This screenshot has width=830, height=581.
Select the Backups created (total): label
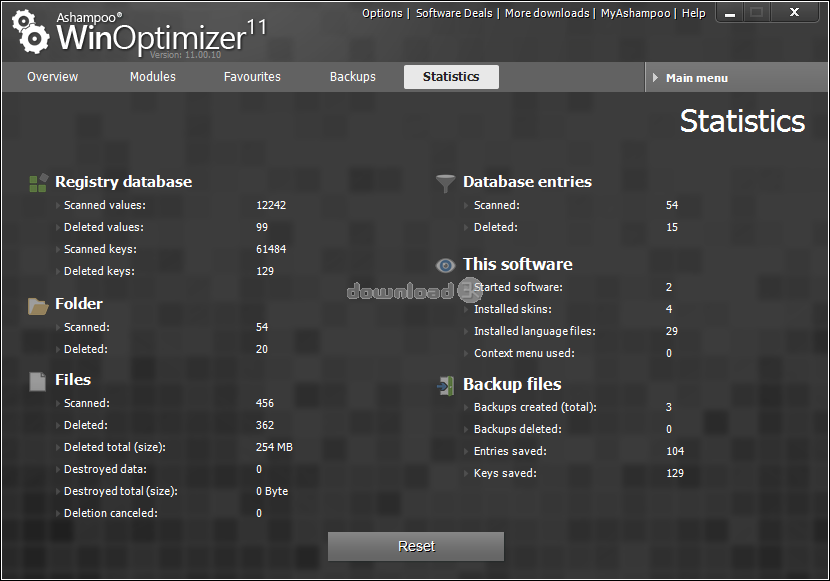[535, 407]
